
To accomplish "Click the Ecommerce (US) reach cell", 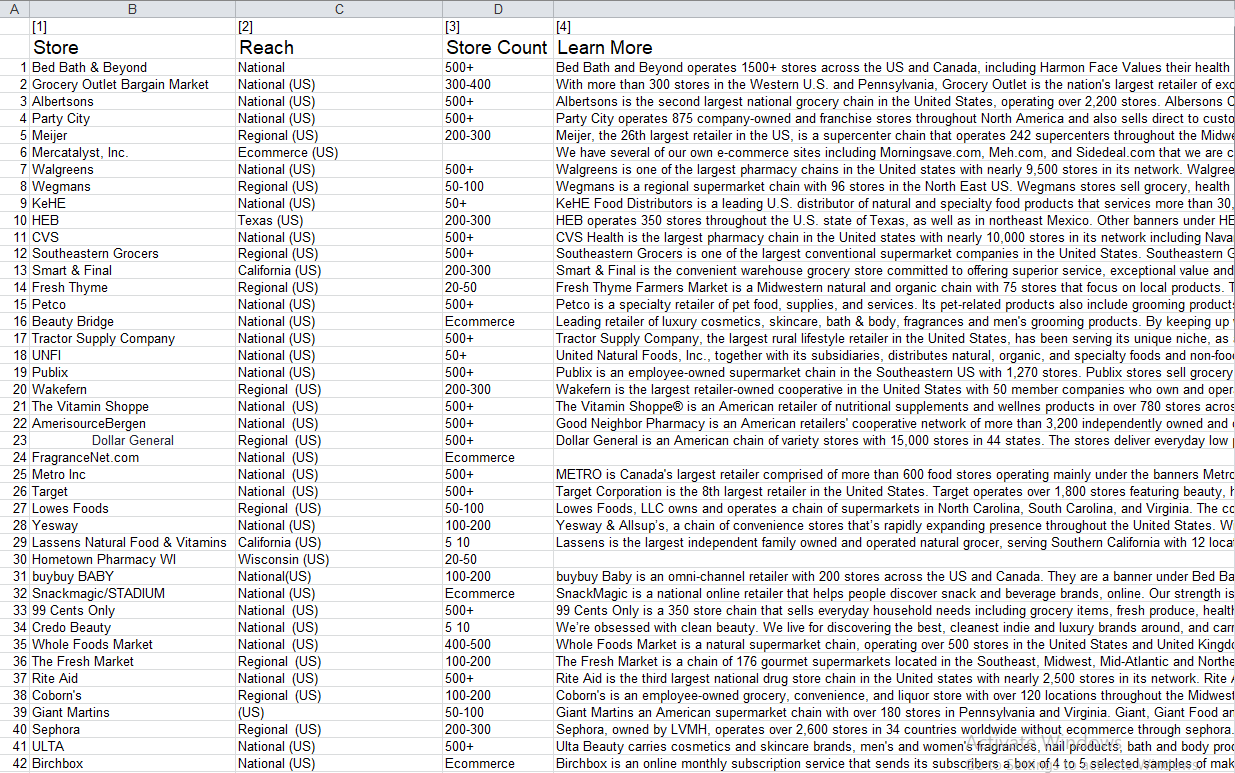I will tap(339, 153).
